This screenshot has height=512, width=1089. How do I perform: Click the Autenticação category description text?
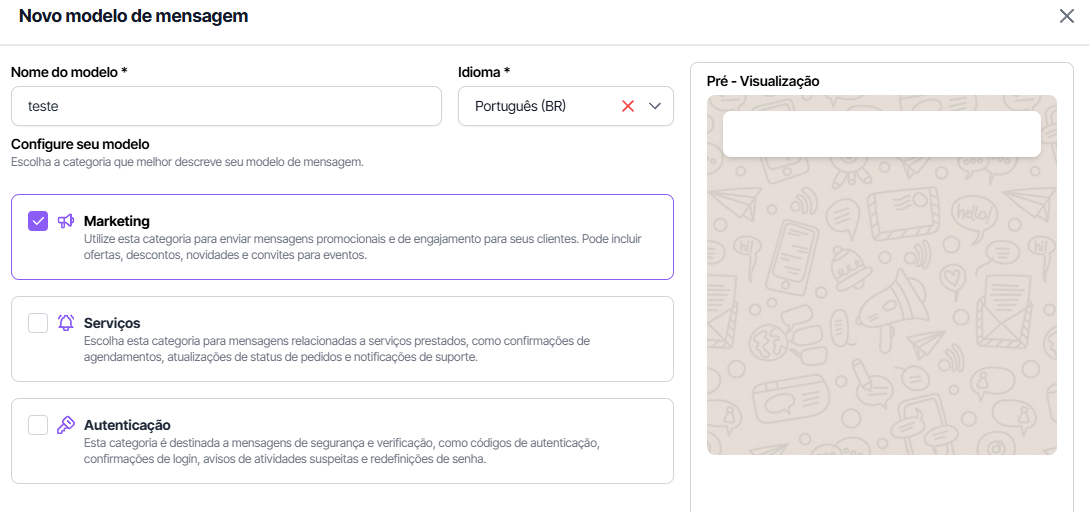tap(340, 451)
